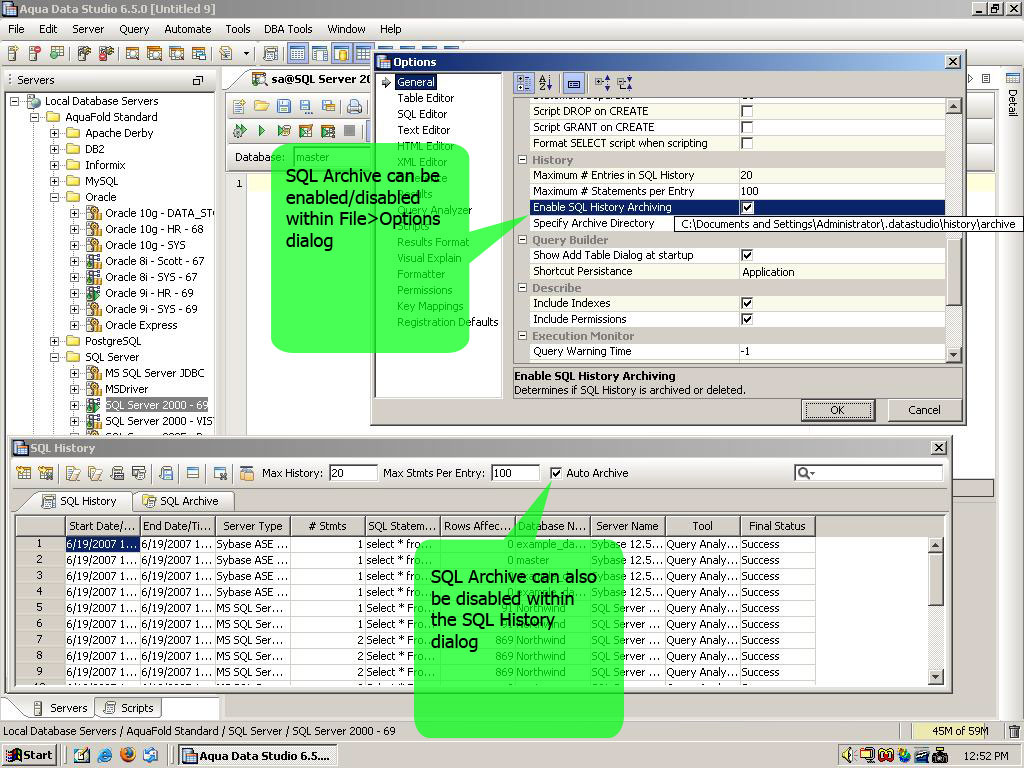Expand the Apache Derby folder node
The height and width of the screenshot is (768, 1024).
click(55, 133)
